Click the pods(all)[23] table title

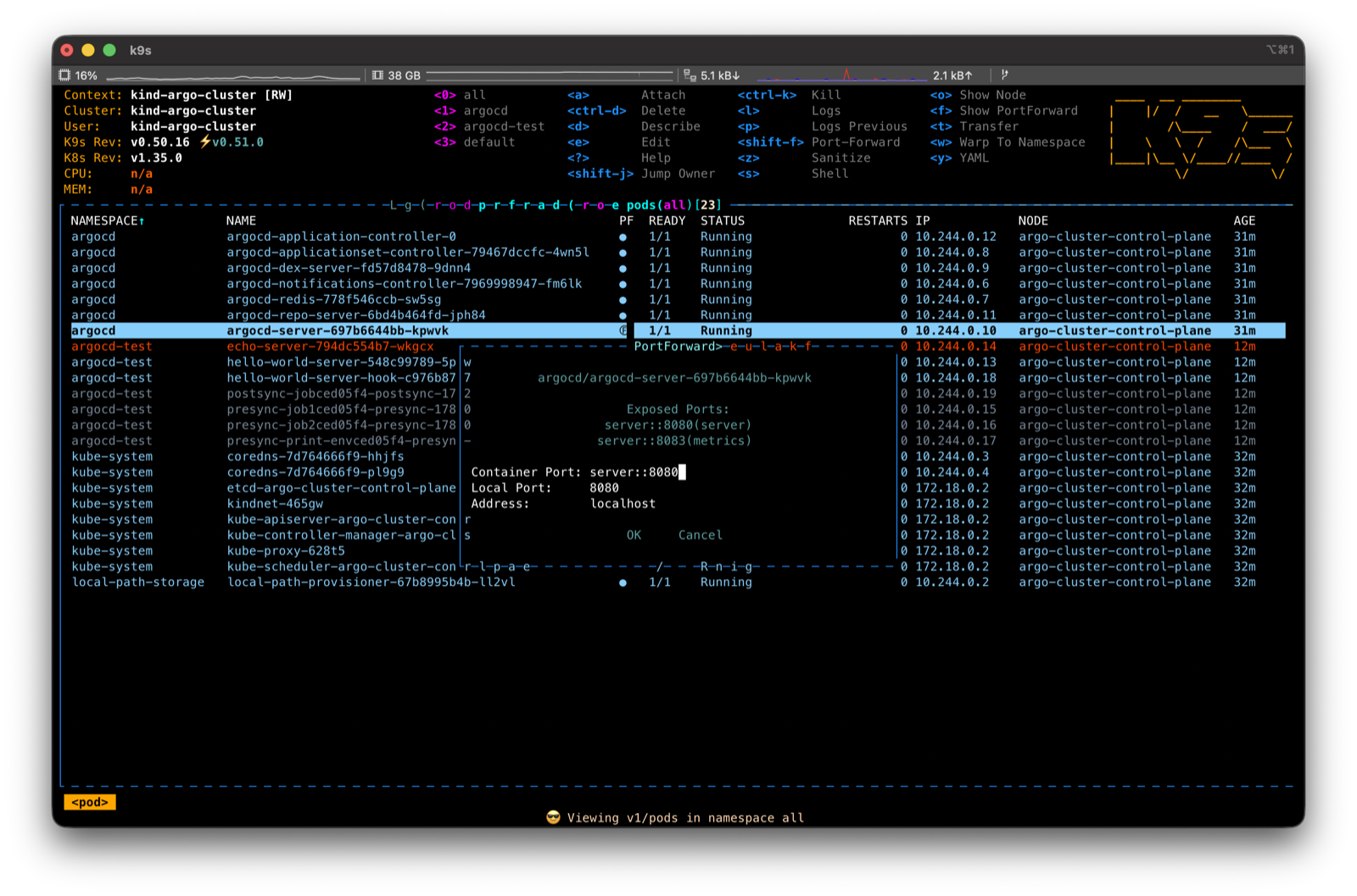pyautogui.click(x=673, y=205)
